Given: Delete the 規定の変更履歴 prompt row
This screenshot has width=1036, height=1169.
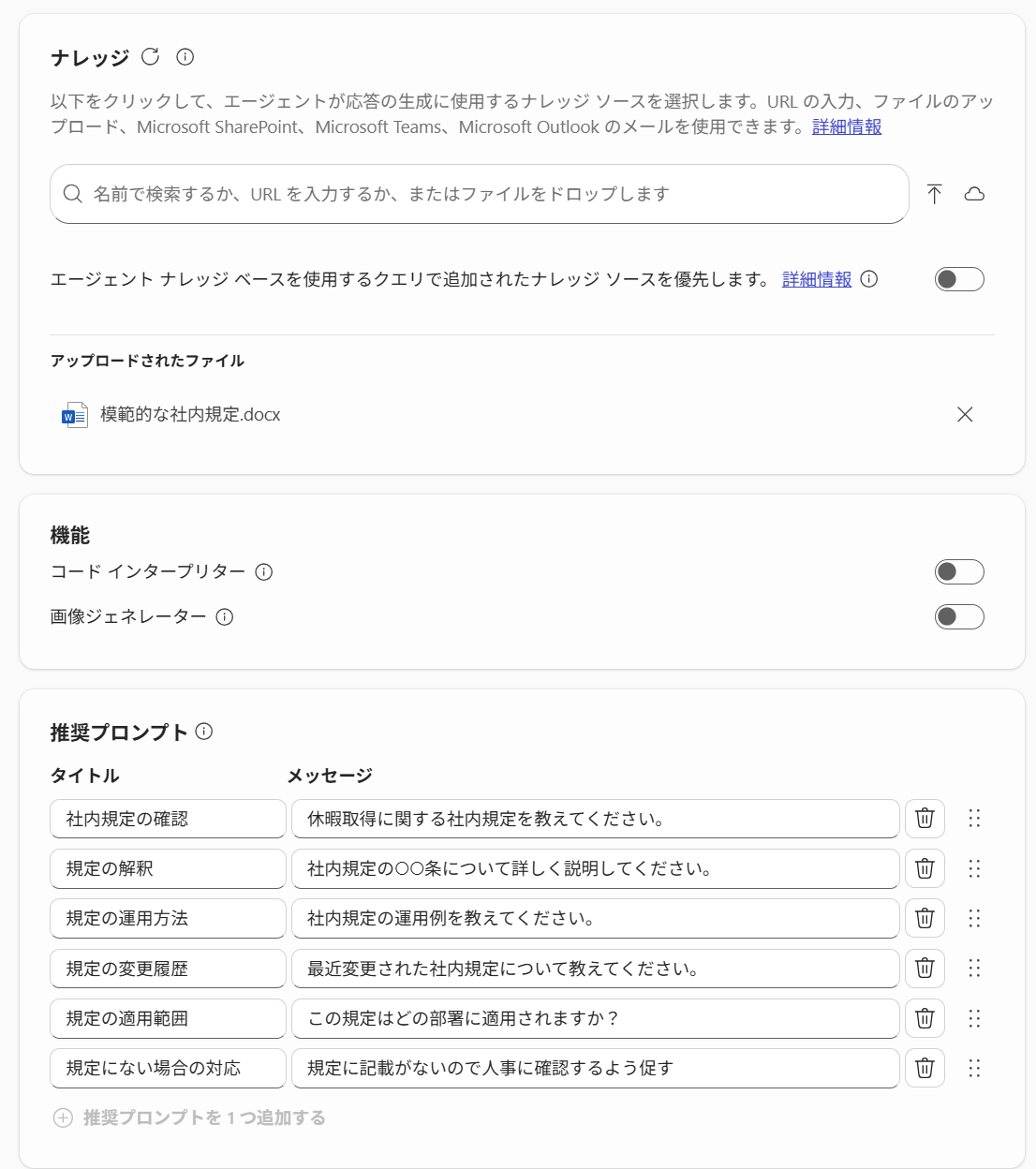Looking at the screenshot, I should point(925,969).
